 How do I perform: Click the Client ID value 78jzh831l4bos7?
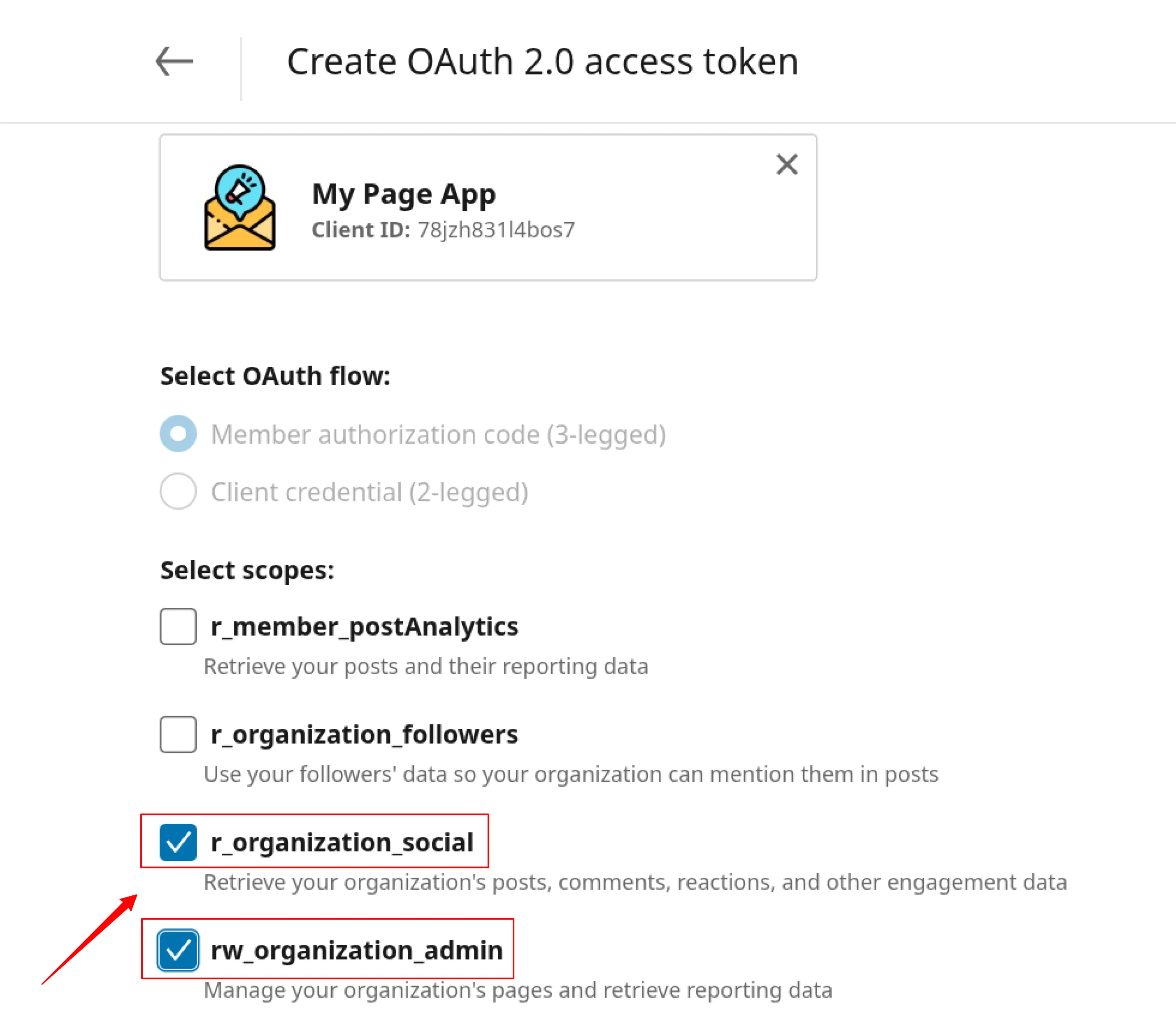coord(496,230)
